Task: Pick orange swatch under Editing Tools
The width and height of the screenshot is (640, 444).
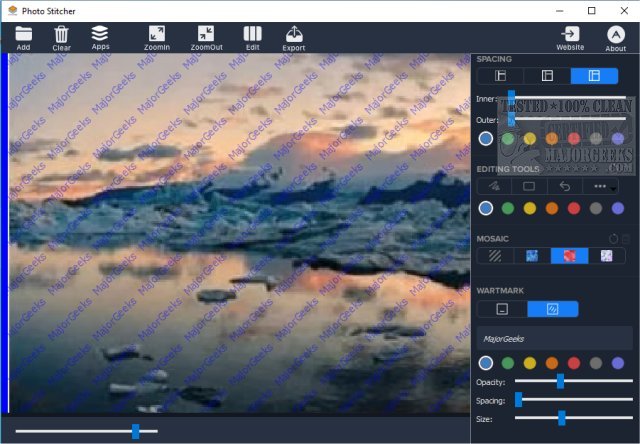Action: pos(552,209)
